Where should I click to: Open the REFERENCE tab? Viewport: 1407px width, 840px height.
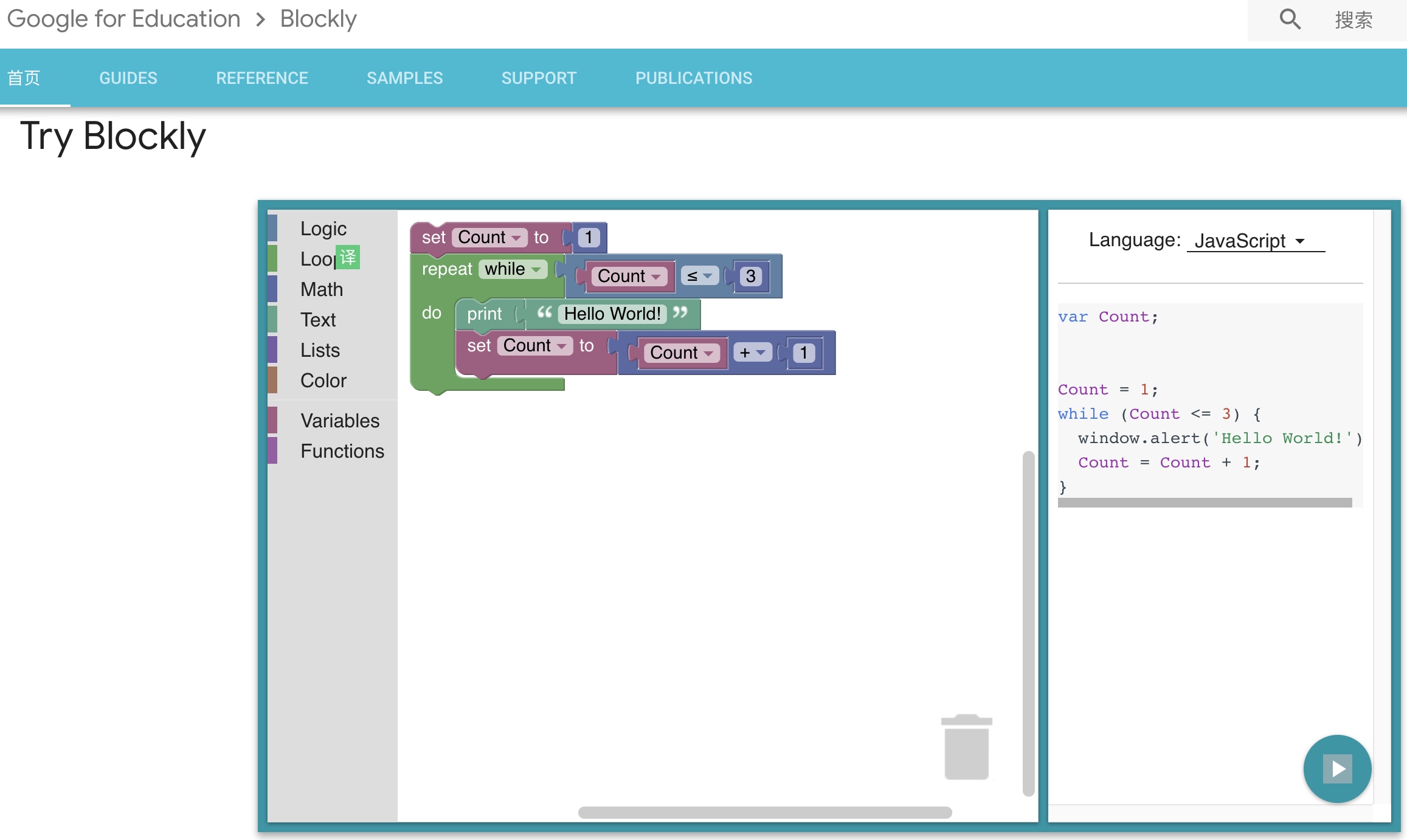262,78
